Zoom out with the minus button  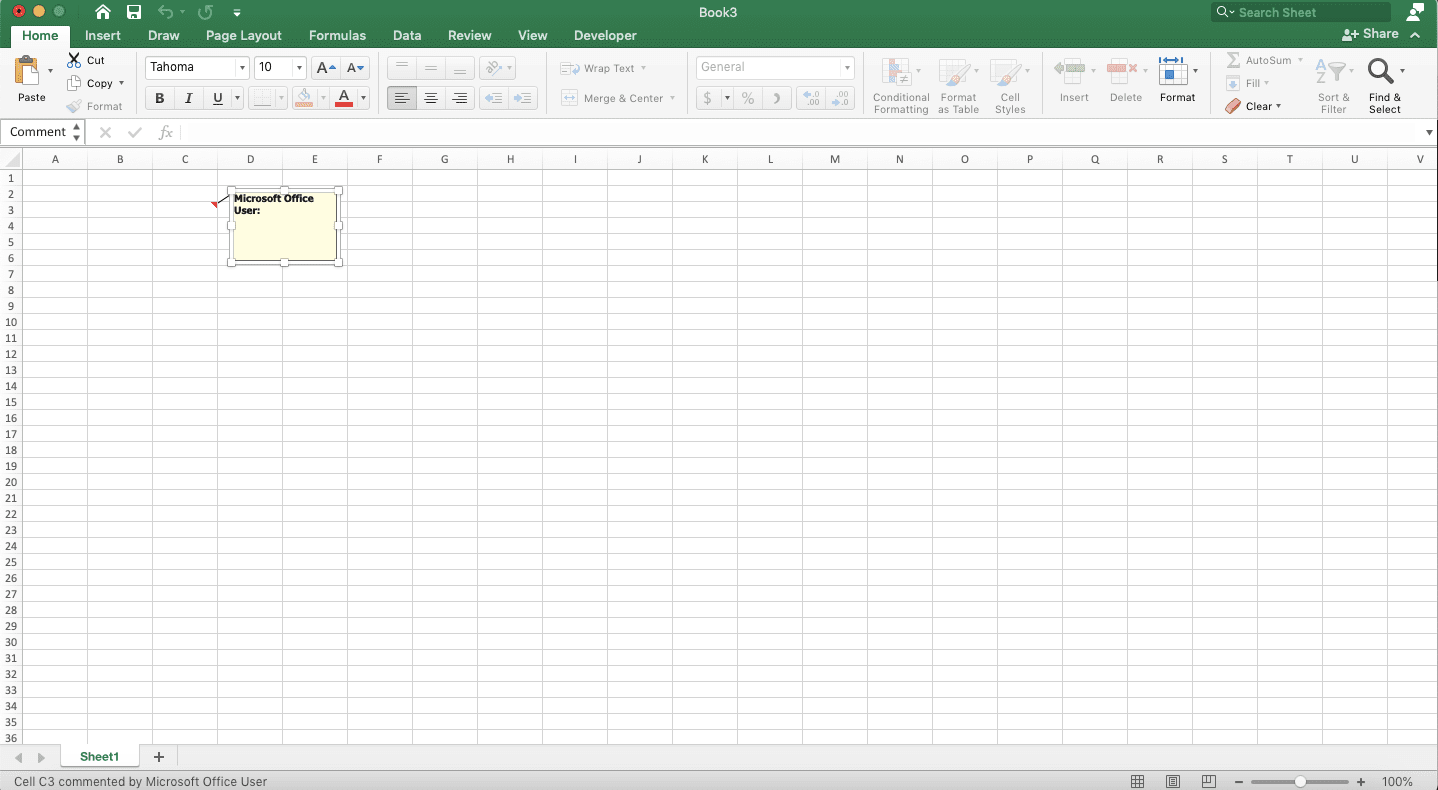pyautogui.click(x=1239, y=781)
